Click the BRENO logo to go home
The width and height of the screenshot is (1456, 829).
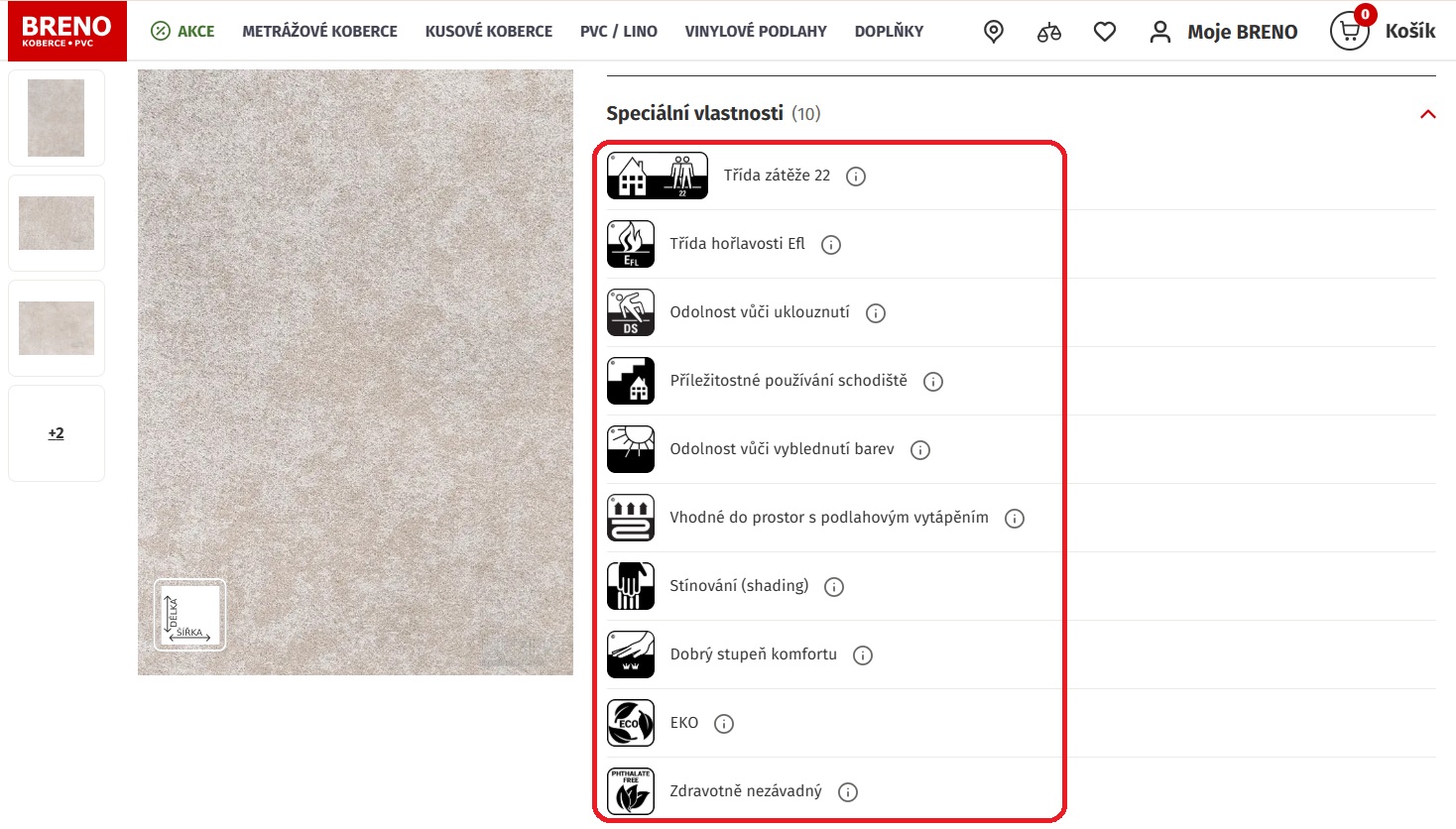(67, 31)
